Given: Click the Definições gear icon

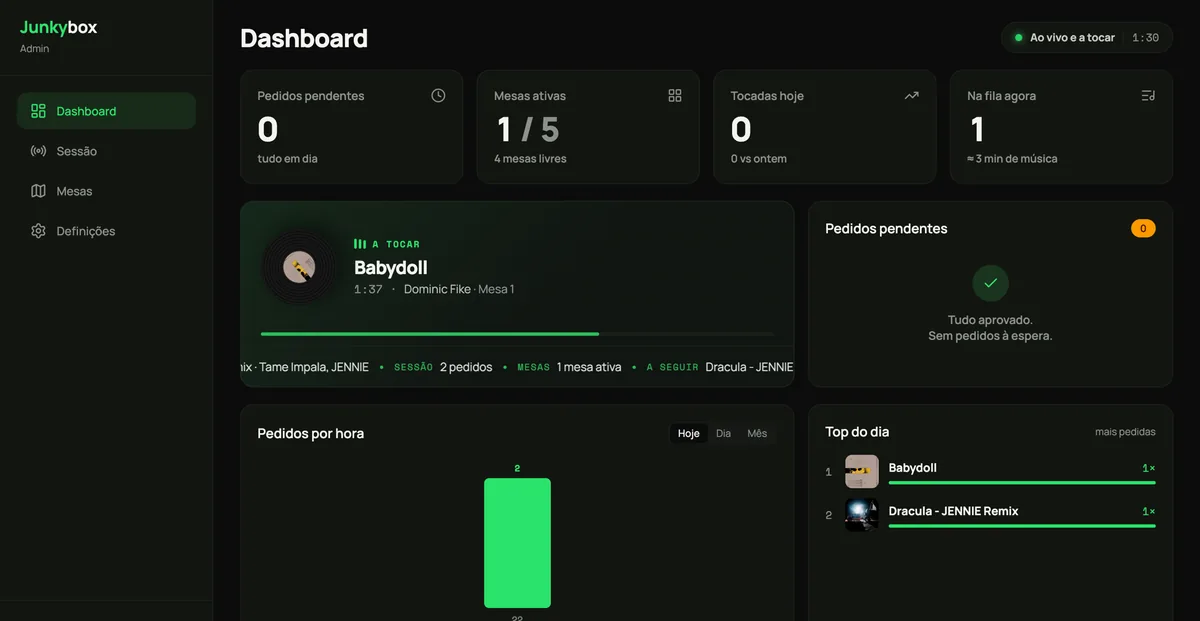Looking at the screenshot, I should click(38, 231).
